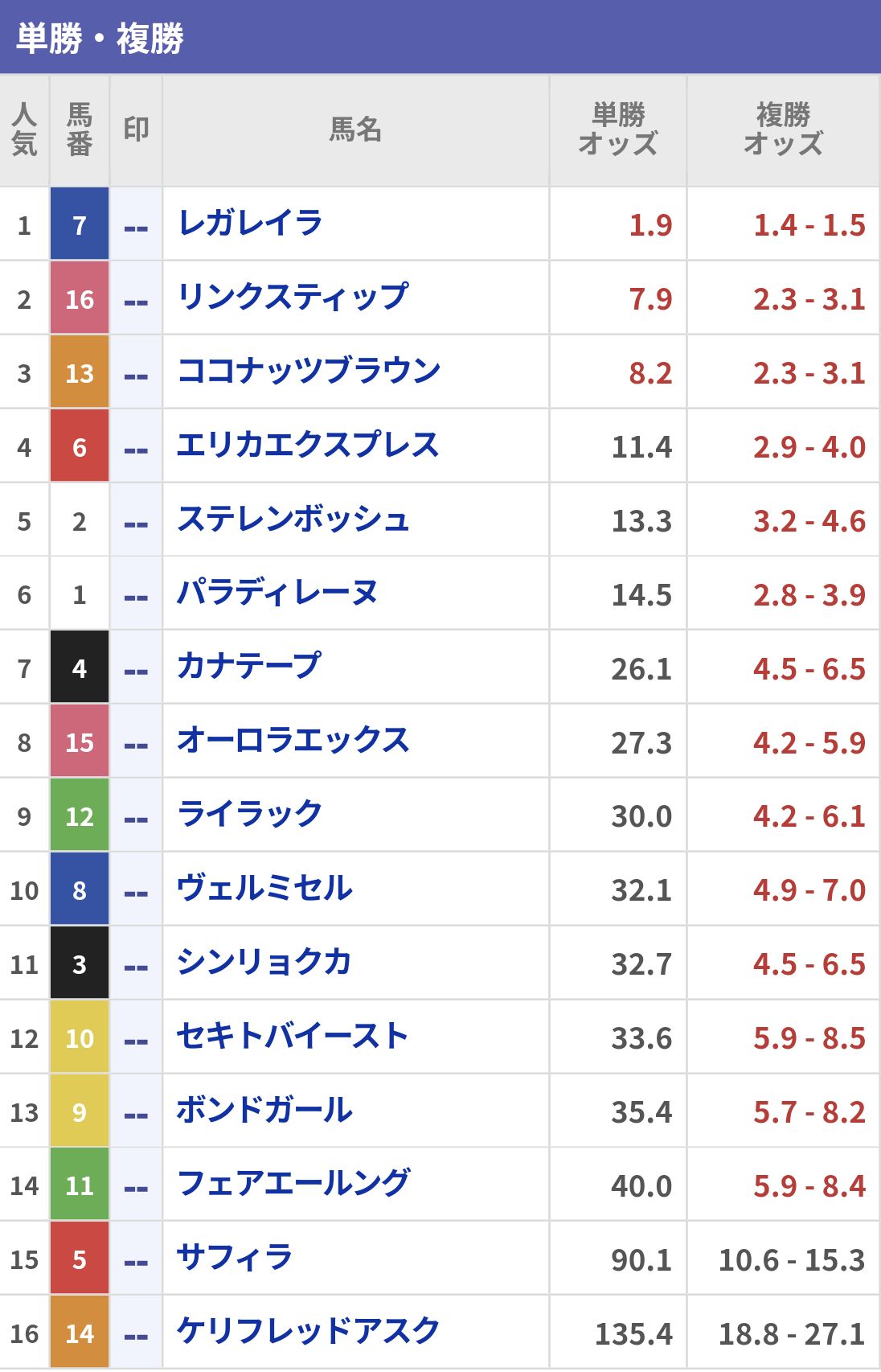Image resolution: width=881 pixels, height=1372 pixels.
Task: Open horse link リンクスティップ
Action: click(293, 298)
